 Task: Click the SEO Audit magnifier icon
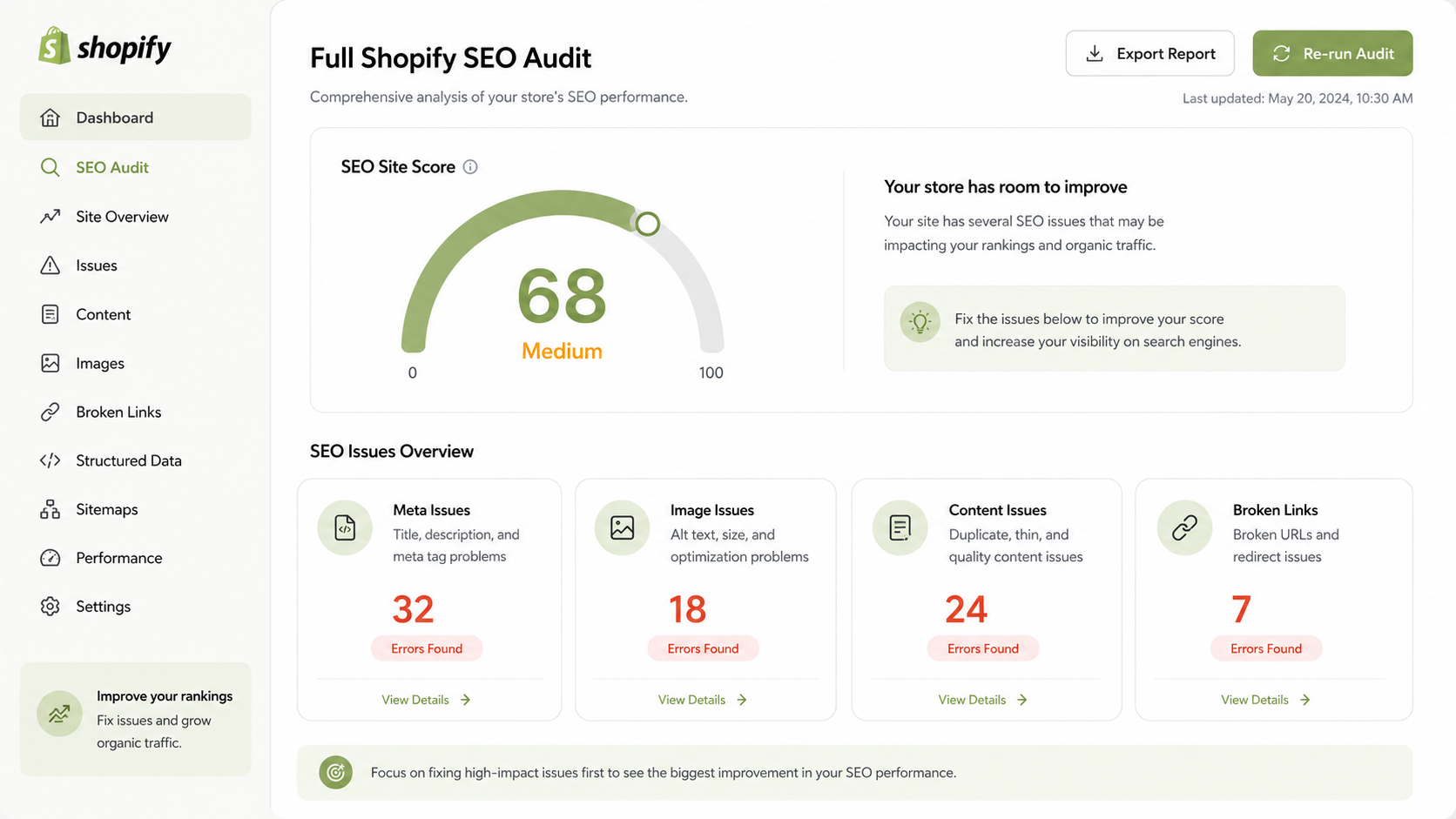[51, 167]
